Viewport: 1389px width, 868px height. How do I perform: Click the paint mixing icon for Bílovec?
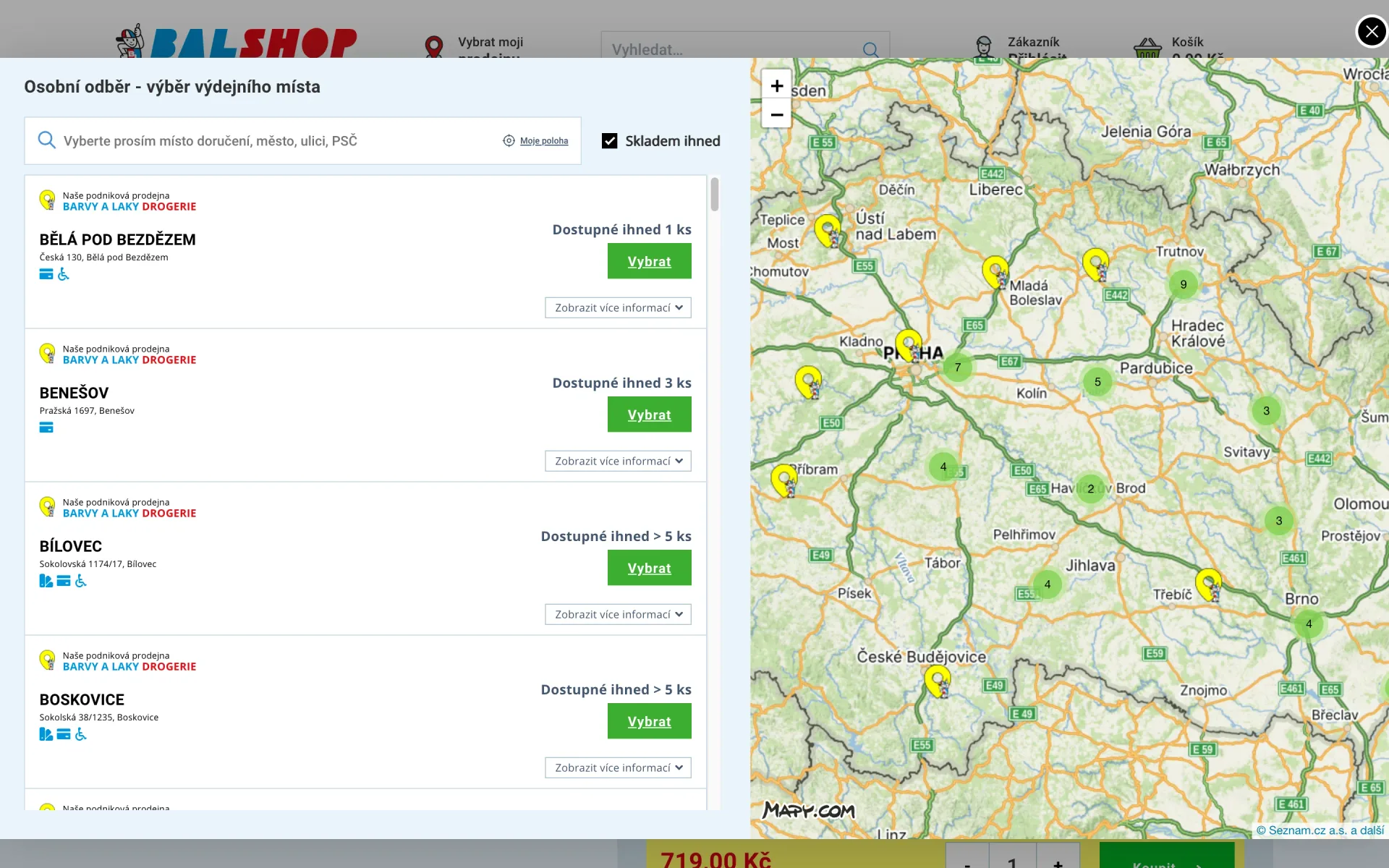46,581
